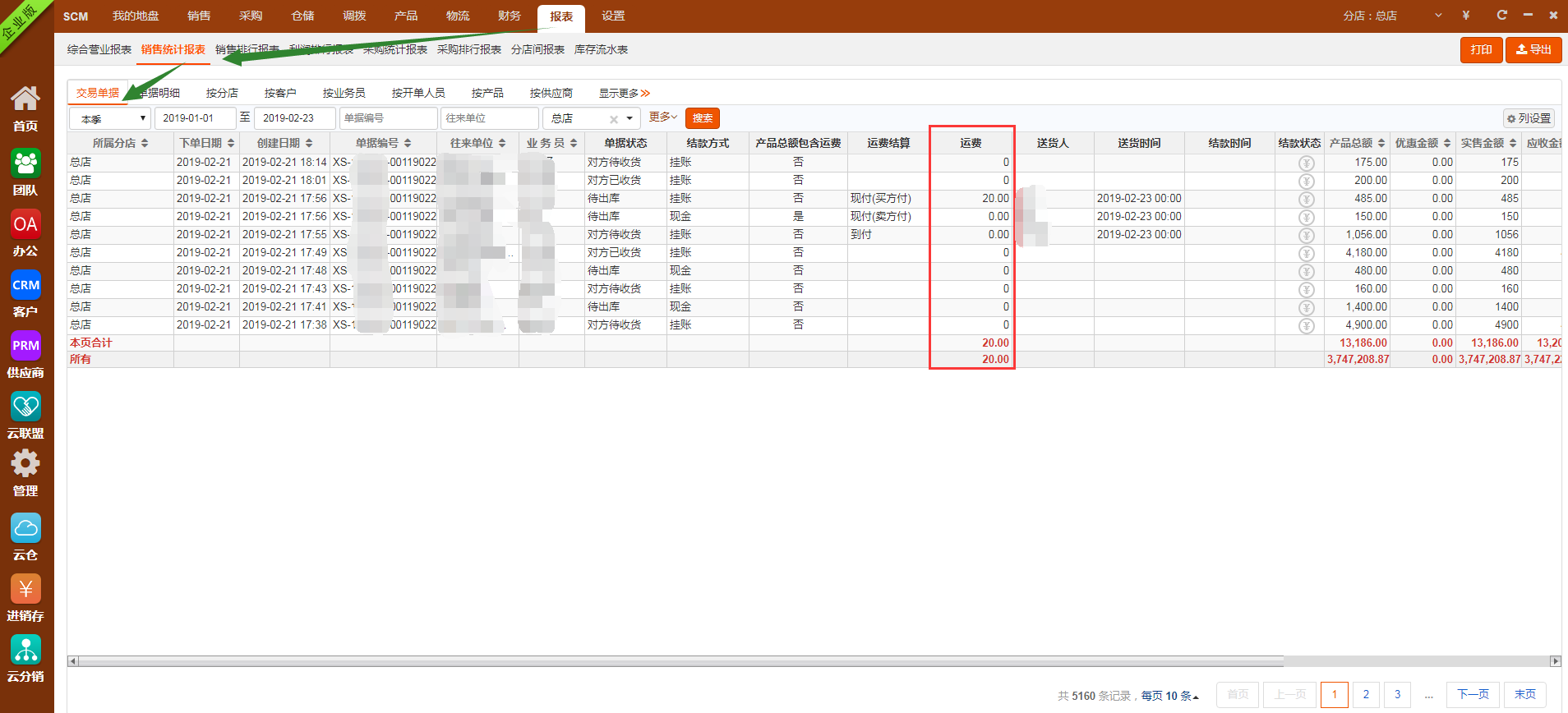Viewport: 1568px width, 713px height.
Task: Click the 搜索 search button
Action: click(703, 118)
